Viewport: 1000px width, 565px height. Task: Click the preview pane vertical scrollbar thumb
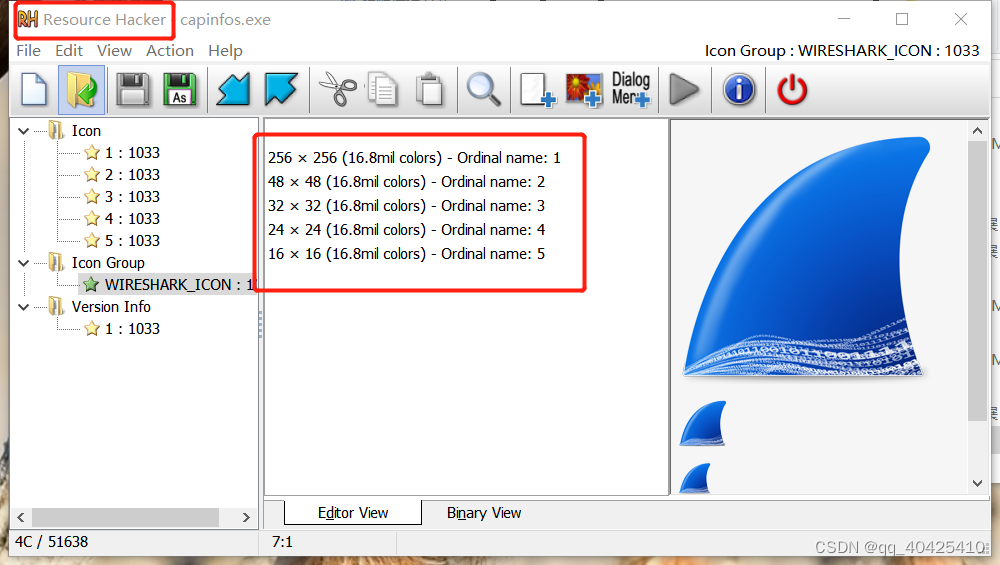[977, 281]
